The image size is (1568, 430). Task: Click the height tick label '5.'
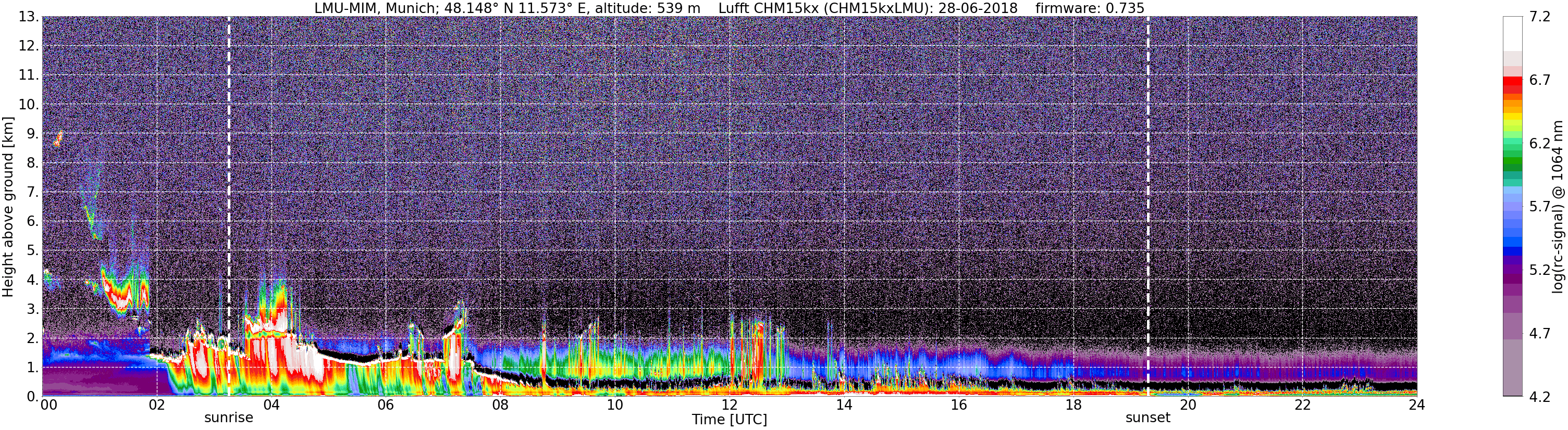coord(33,250)
